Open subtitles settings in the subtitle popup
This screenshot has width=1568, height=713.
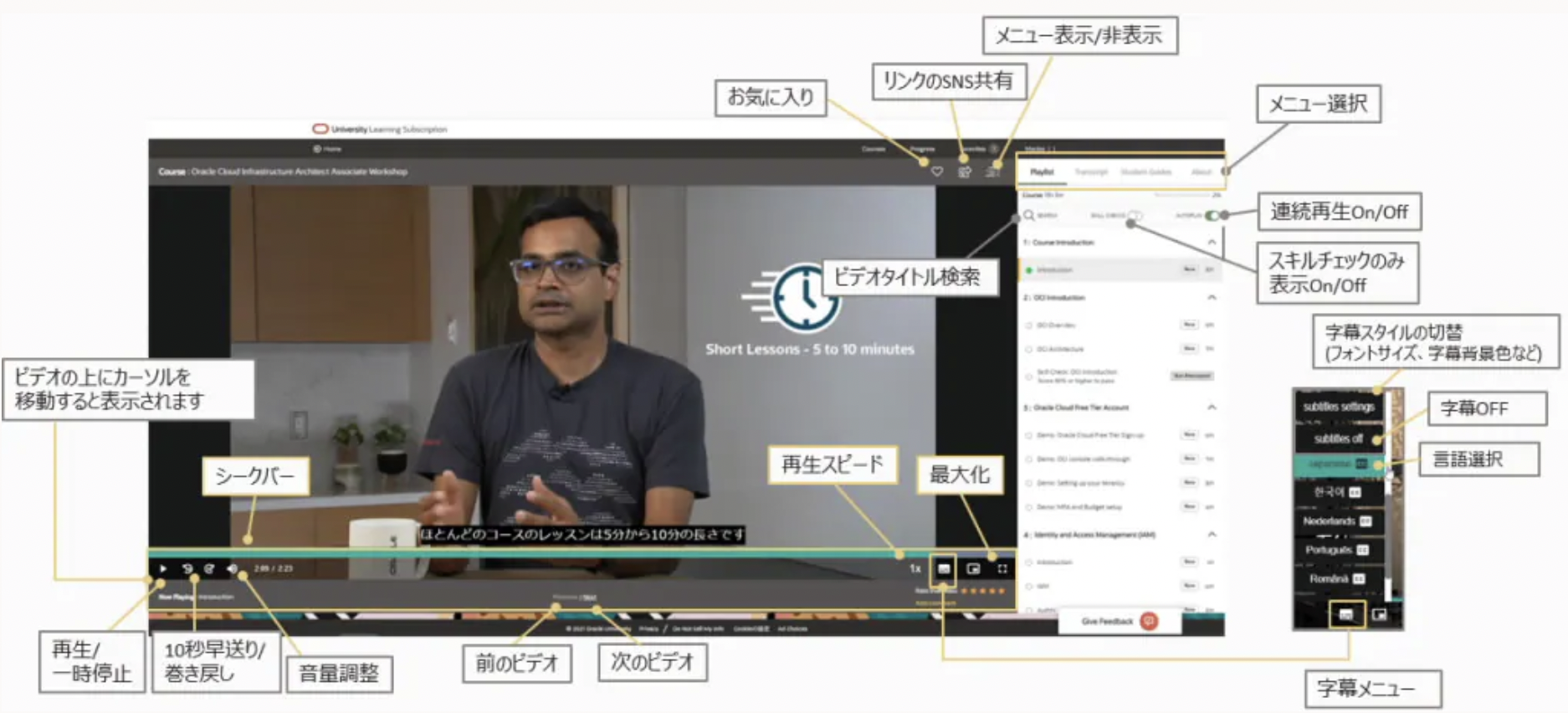[x=1339, y=407]
